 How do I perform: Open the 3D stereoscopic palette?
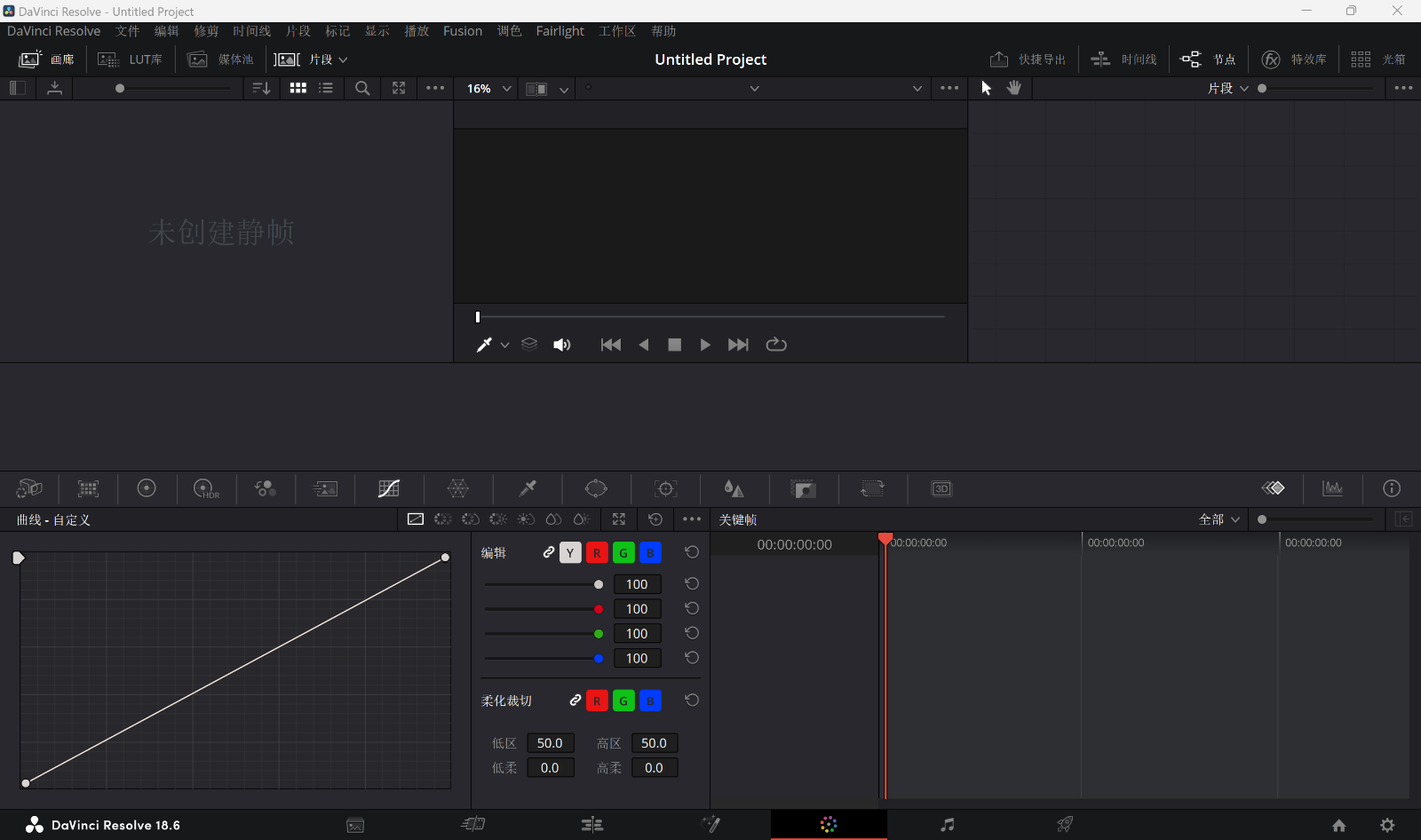tap(941, 488)
